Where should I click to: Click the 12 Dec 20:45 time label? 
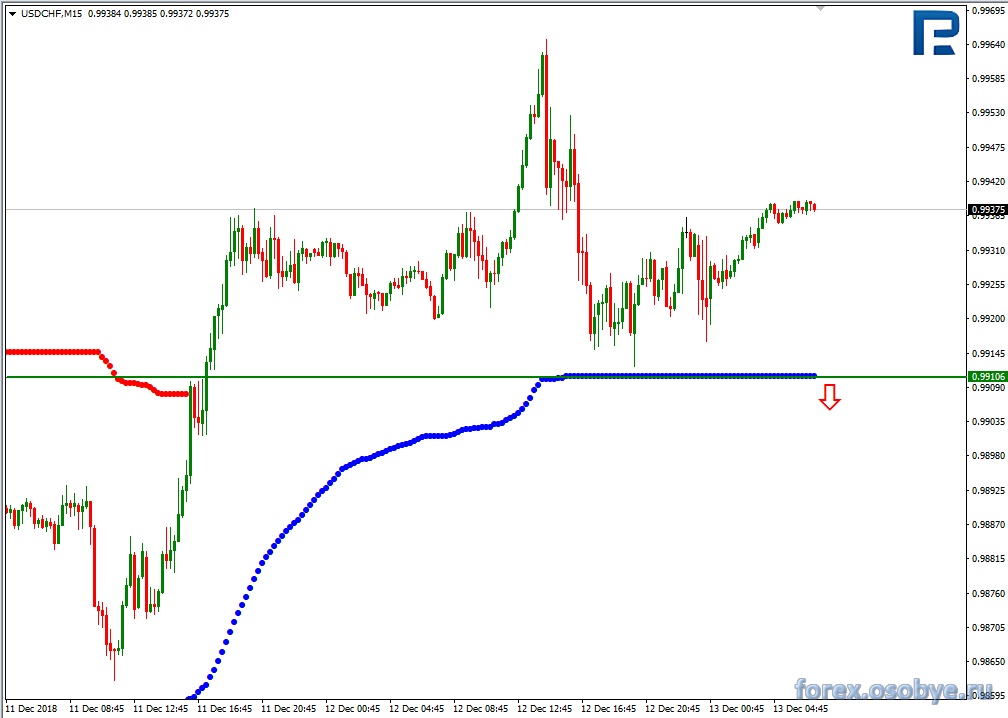click(x=673, y=709)
